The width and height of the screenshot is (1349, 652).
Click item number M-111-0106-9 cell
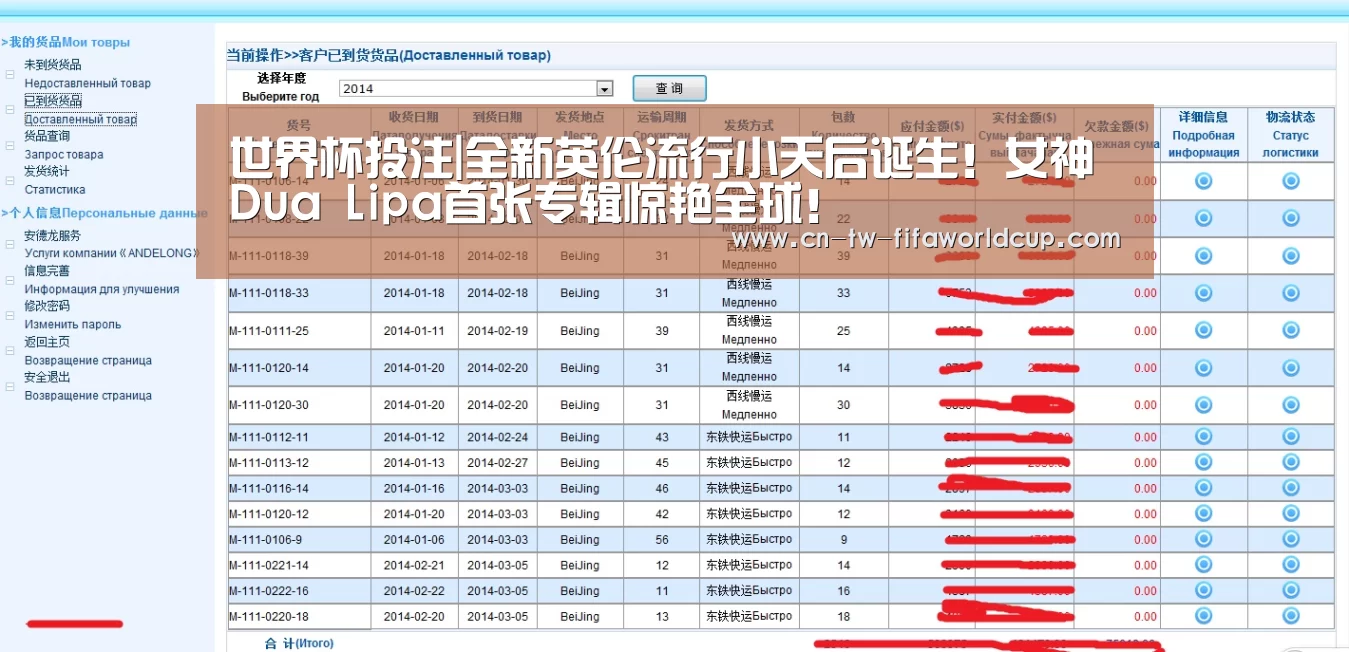[x=299, y=539]
